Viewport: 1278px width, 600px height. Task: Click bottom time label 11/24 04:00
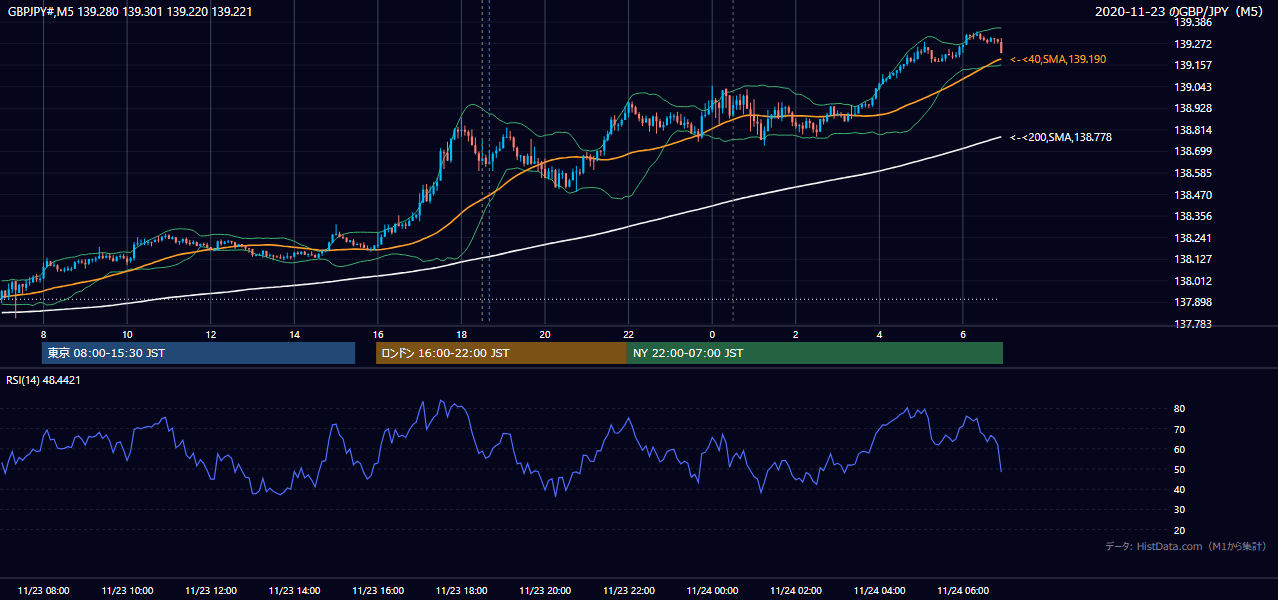point(879,591)
